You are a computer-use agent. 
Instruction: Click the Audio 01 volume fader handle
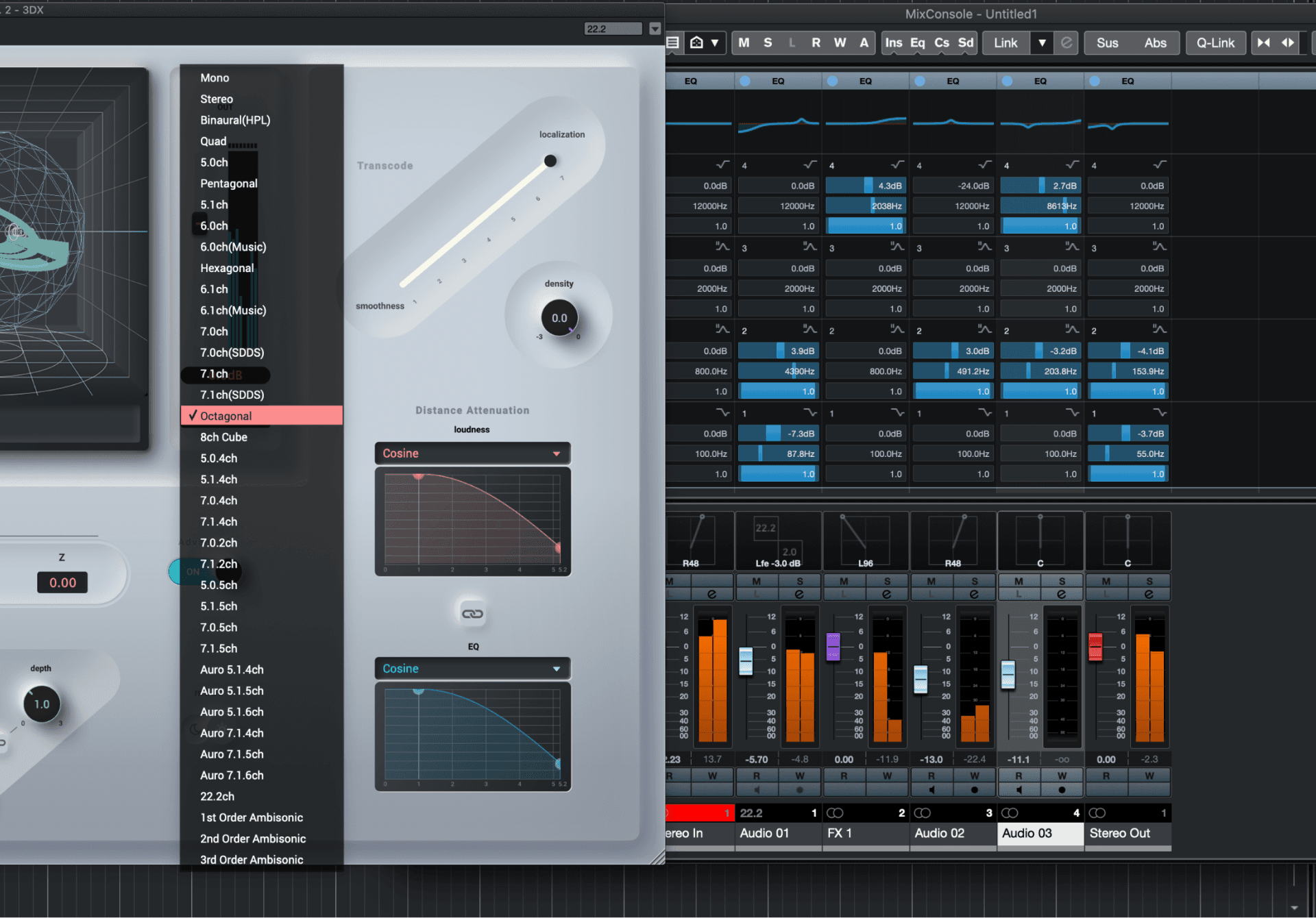(746, 661)
